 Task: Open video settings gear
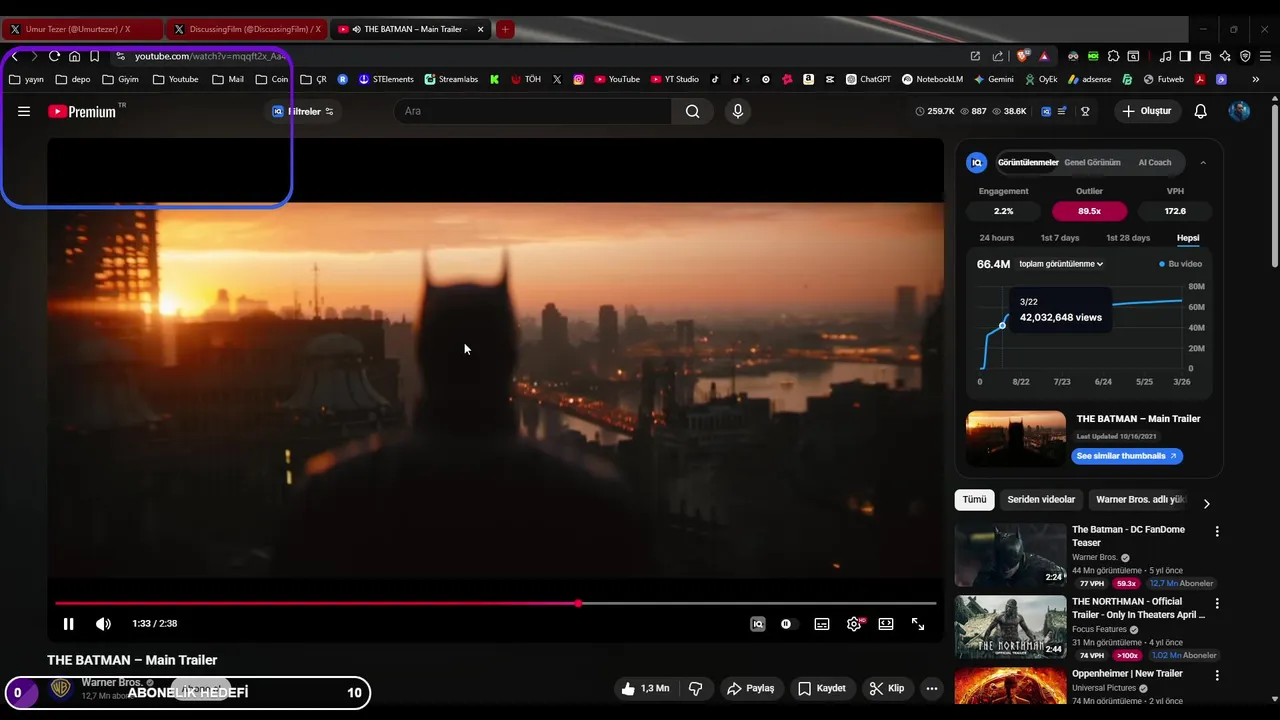[854, 624]
